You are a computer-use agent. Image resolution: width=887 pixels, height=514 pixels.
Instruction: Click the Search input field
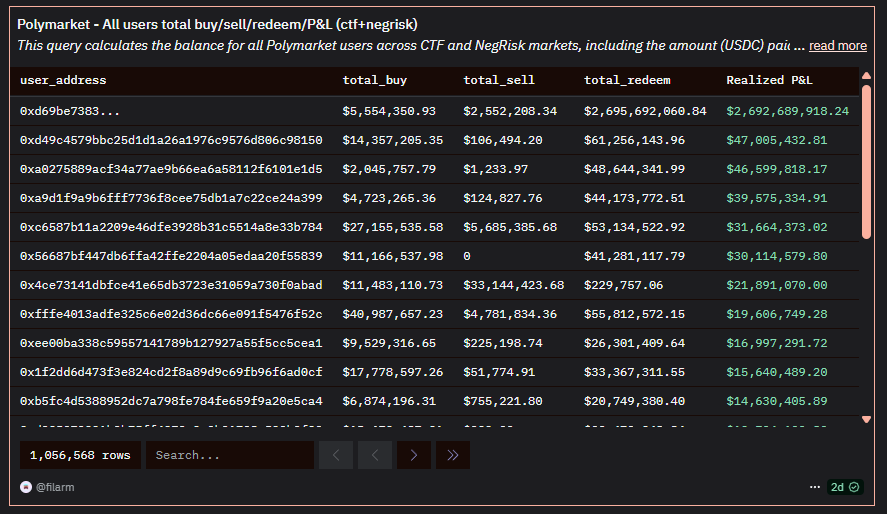pos(230,455)
